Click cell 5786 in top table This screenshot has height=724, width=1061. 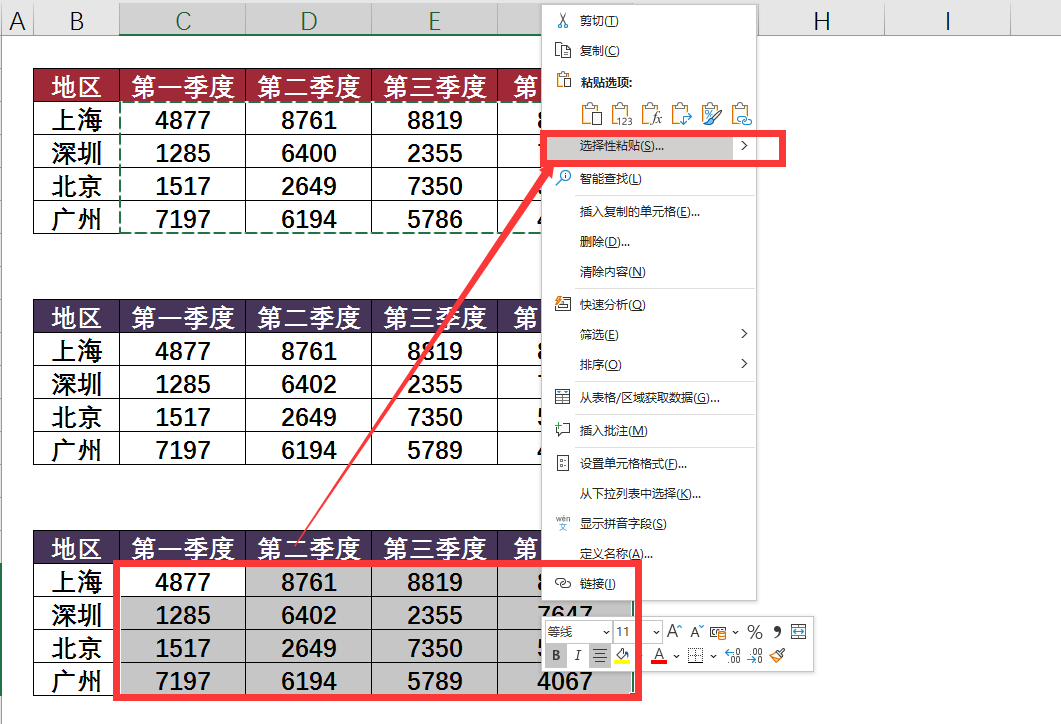434,219
